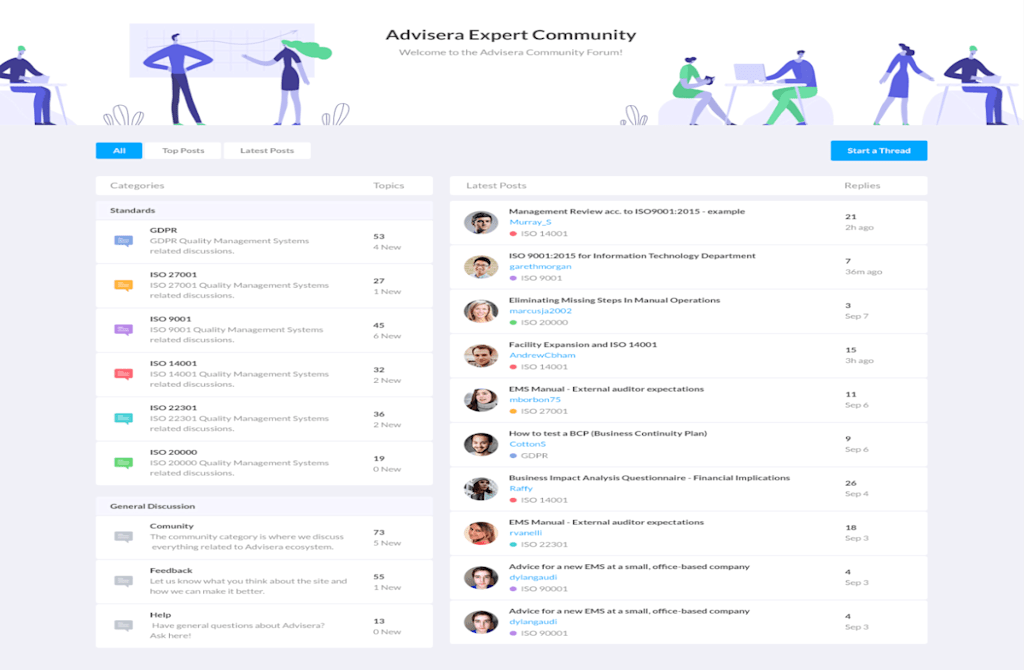Image resolution: width=1024 pixels, height=670 pixels.
Task: Open the Help category title
Action: 160,614
